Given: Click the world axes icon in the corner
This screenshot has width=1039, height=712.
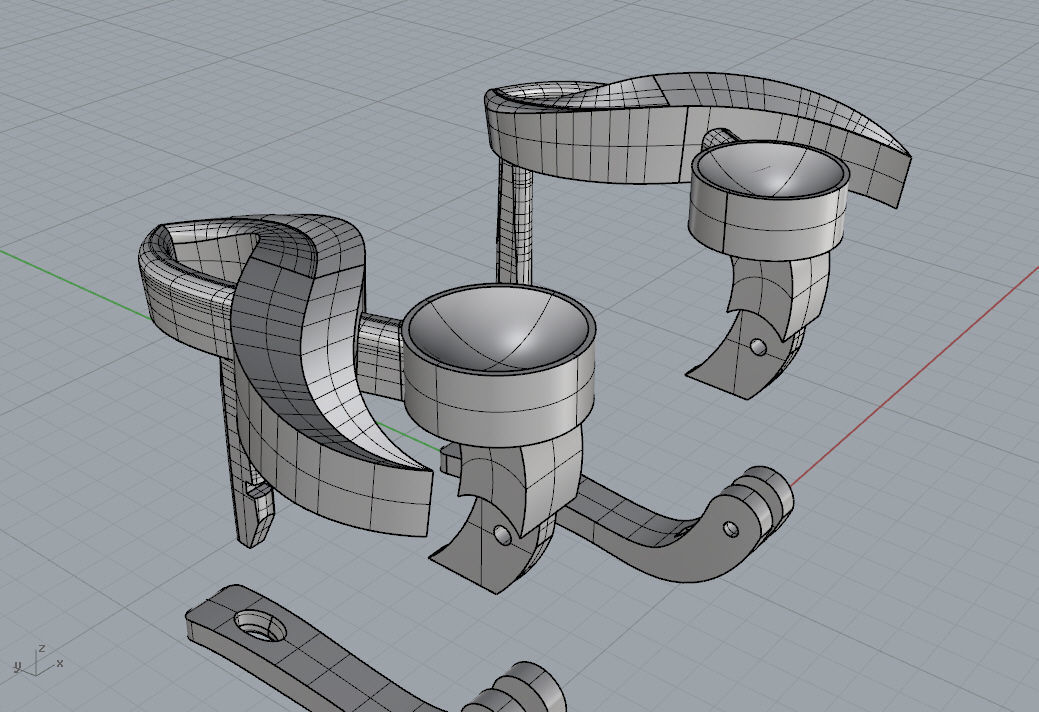Looking at the screenshot, I should click(x=38, y=662).
